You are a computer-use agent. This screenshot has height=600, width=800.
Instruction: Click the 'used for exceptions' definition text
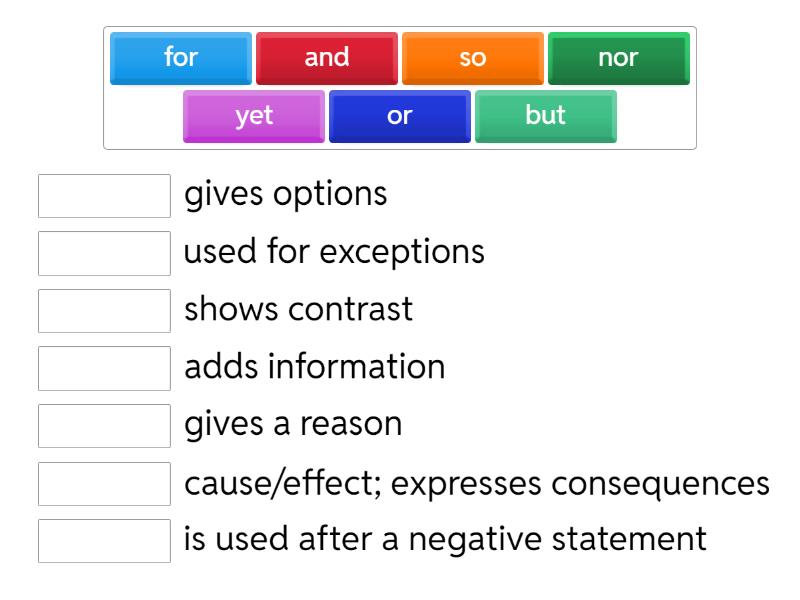point(334,252)
